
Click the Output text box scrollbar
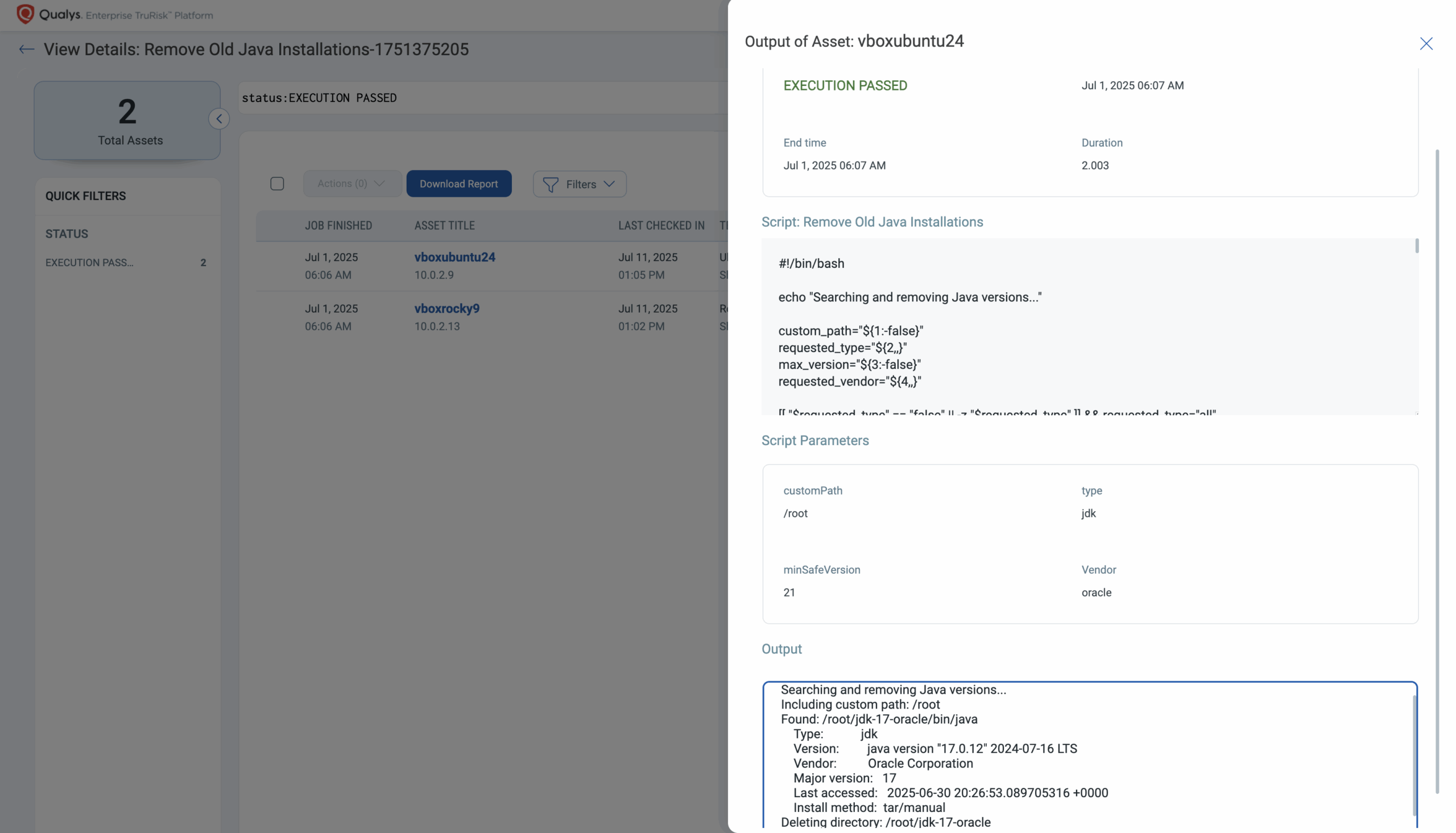point(1415,755)
